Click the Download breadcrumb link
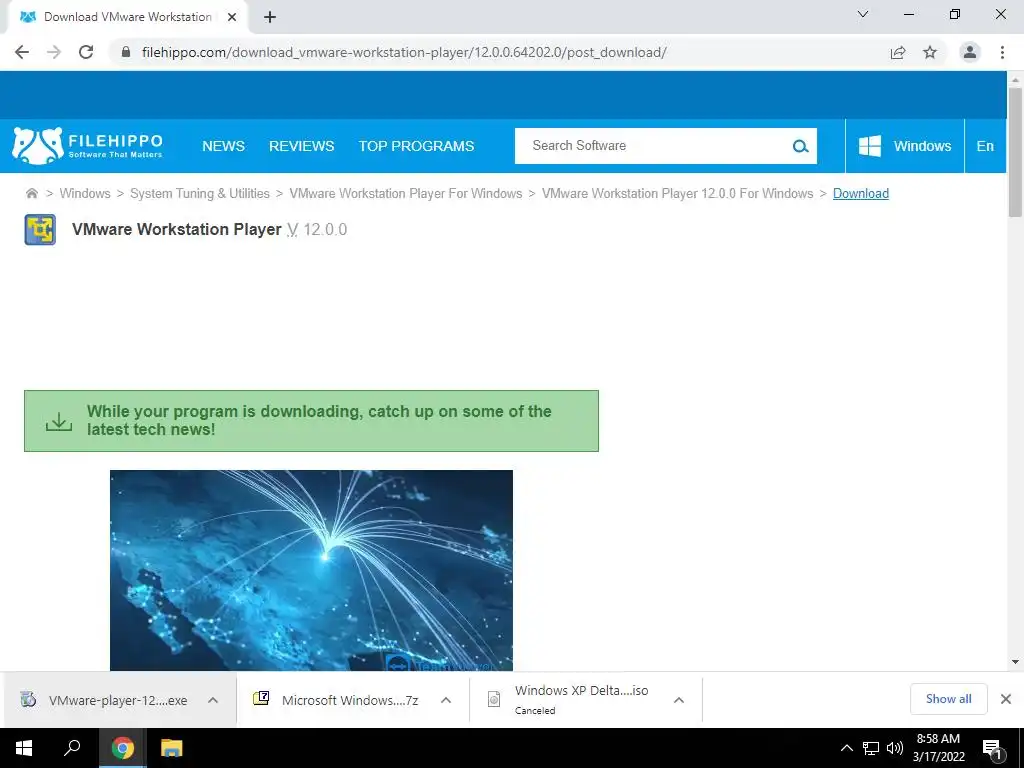The width and height of the screenshot is (1024, 768). click(x=861, y=193)
